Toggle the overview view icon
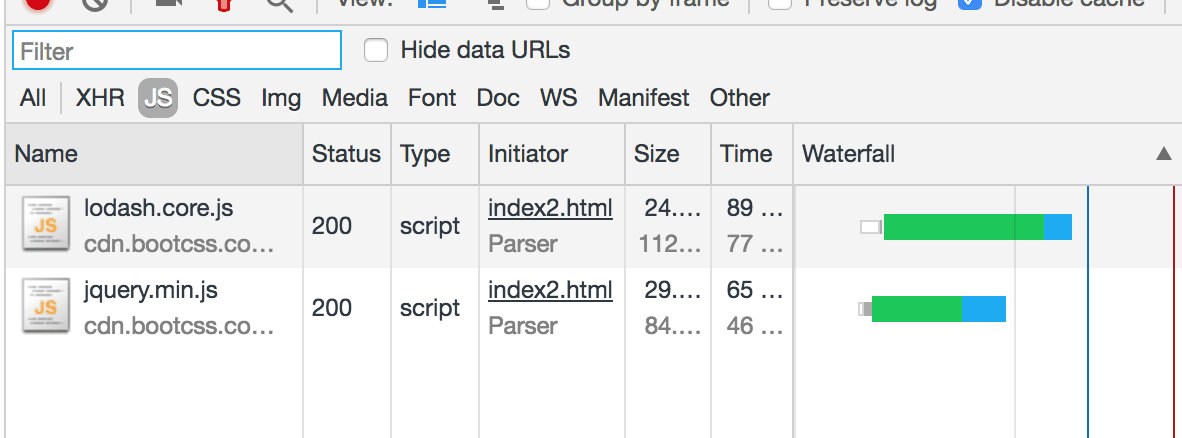This screenshot has height=438, width=1182. (494, 3)
